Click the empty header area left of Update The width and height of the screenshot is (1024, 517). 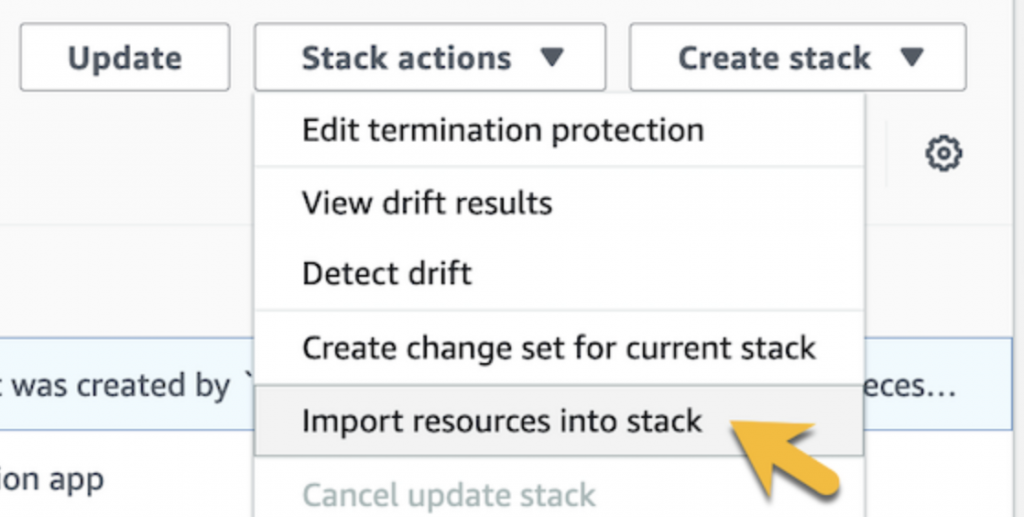pos(10,58)
